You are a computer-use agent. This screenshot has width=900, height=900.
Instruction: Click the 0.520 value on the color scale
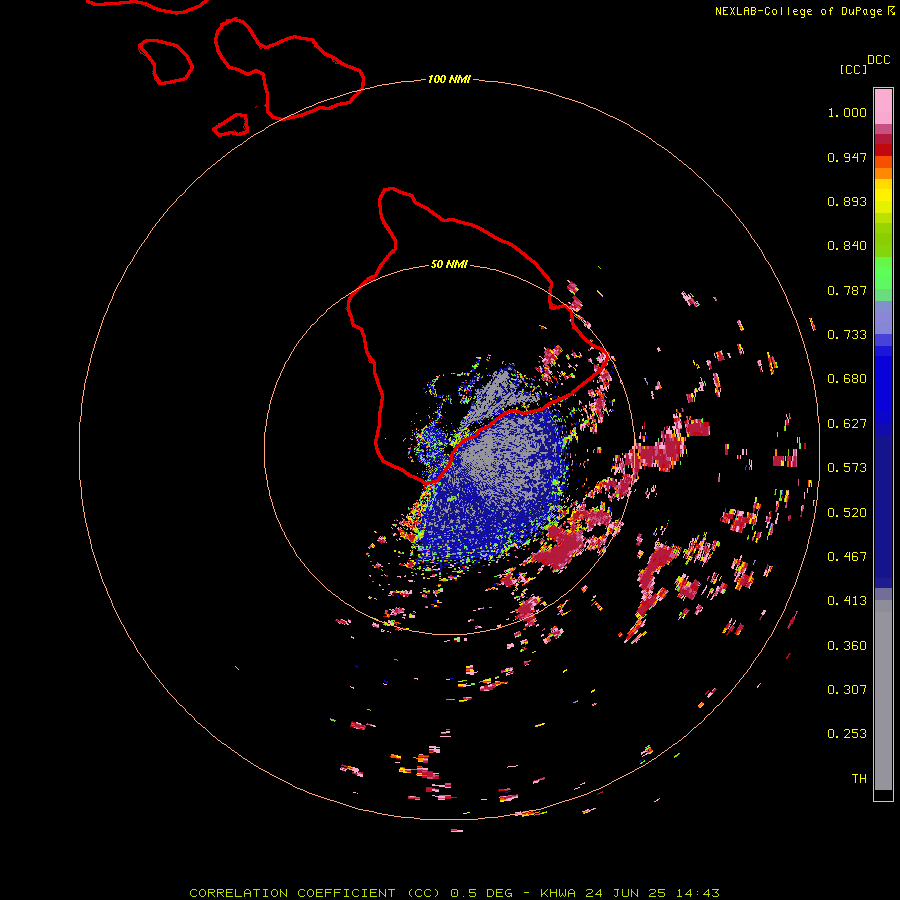847,513
